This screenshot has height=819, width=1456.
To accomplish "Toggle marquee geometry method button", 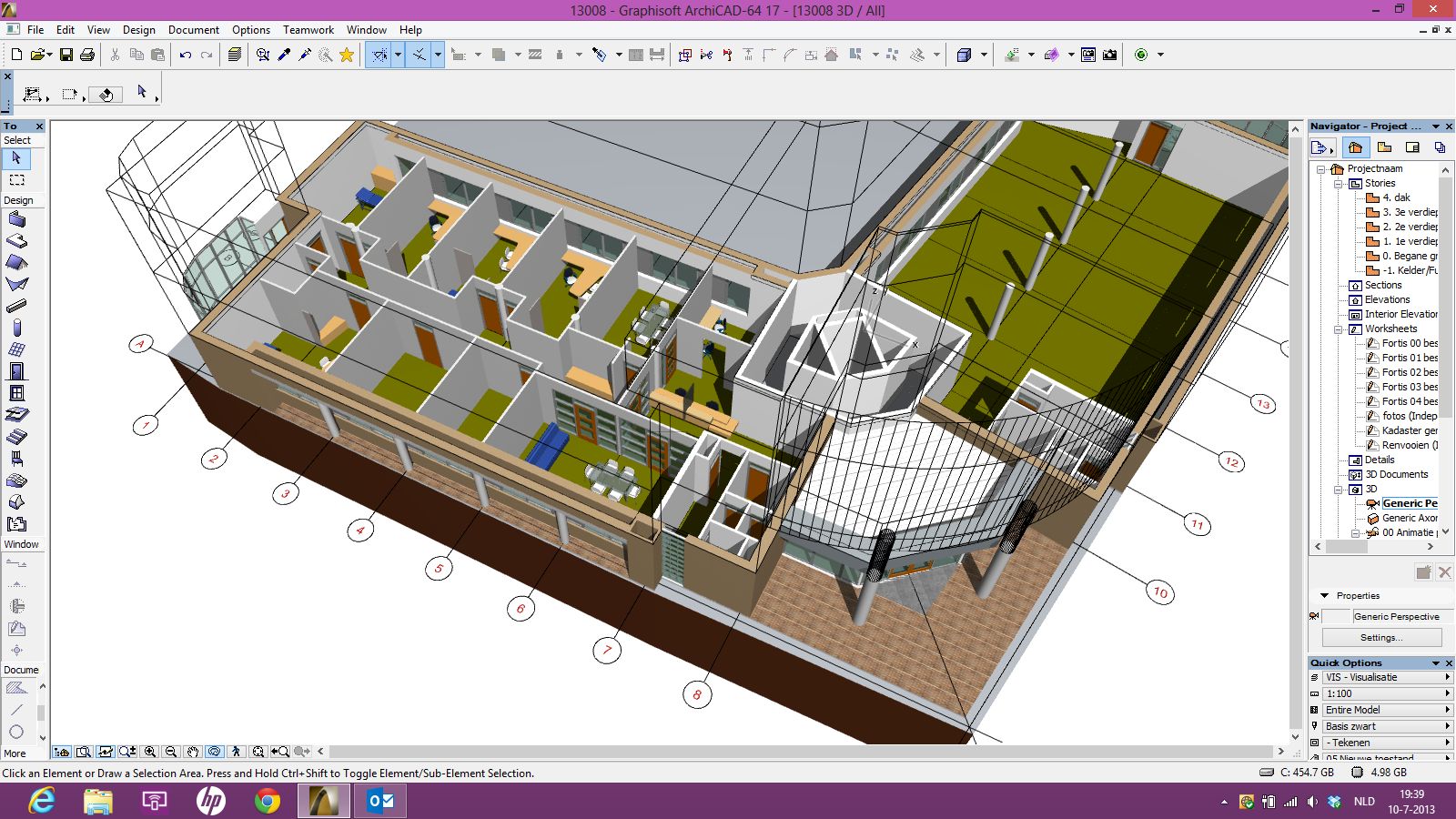I will click(70, 94).
